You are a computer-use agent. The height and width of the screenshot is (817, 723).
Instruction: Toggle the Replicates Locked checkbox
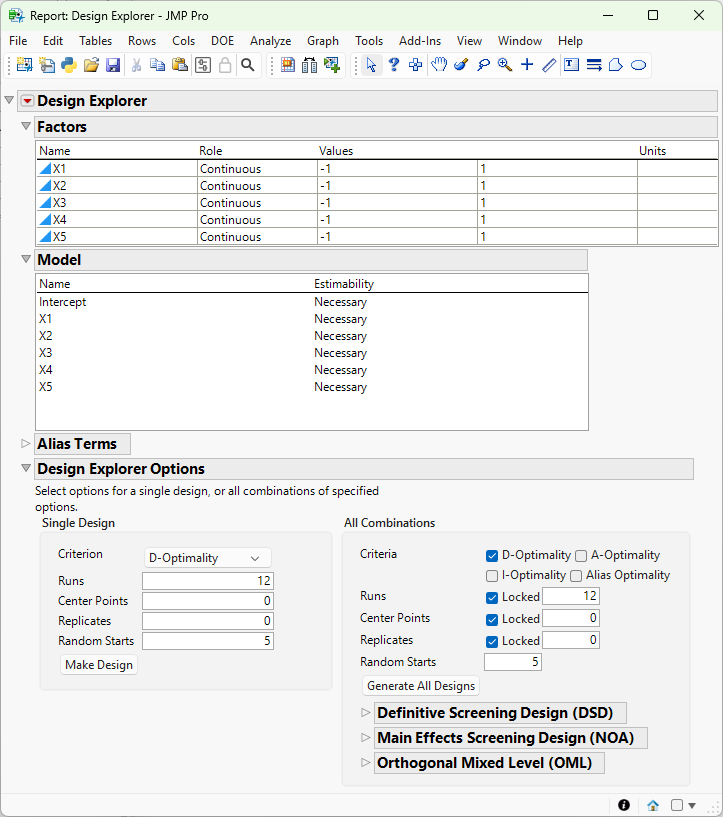pos(492,641)
